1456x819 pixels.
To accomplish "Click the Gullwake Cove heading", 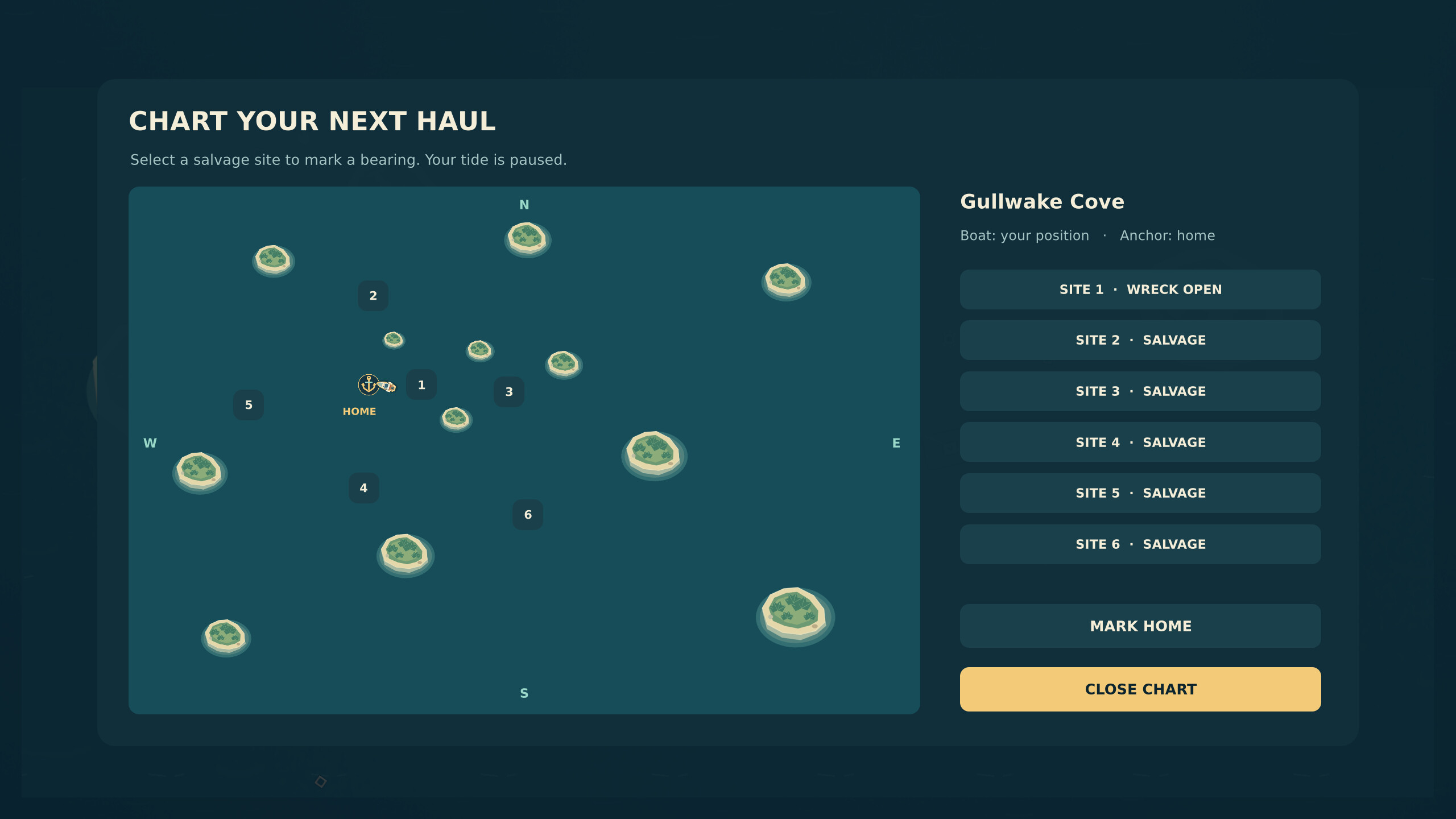I will click(x=1043, y=202).
